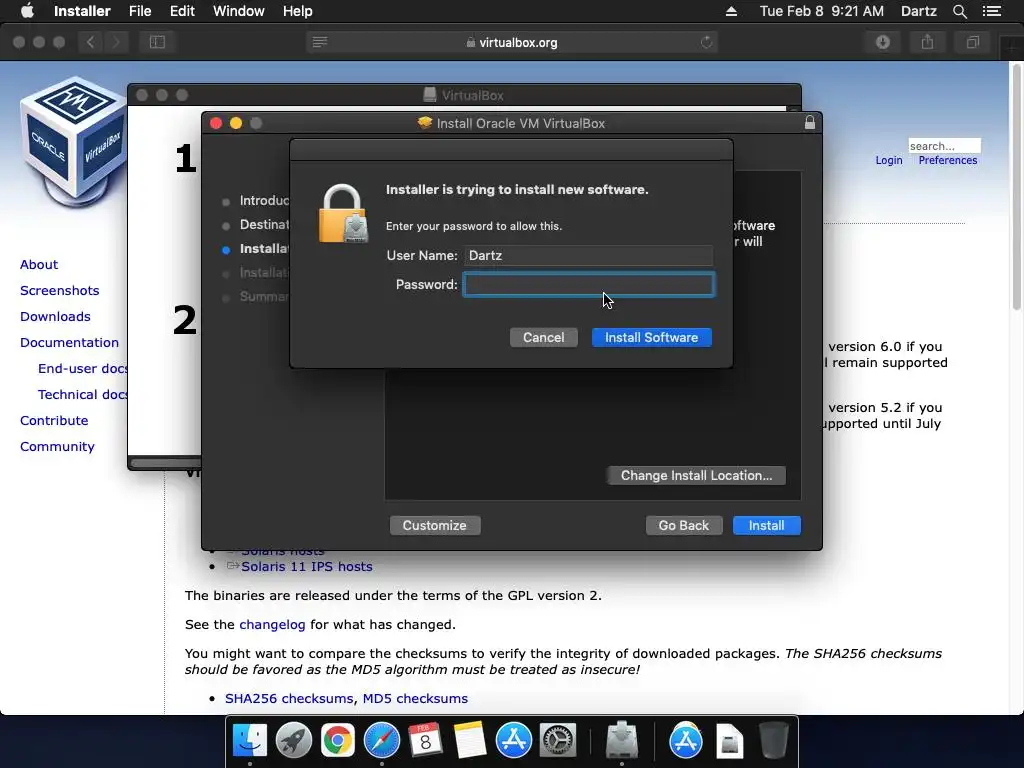The image size is (1024, 768).
Task: Toggle Safari sidebar button
Action: 157,42
